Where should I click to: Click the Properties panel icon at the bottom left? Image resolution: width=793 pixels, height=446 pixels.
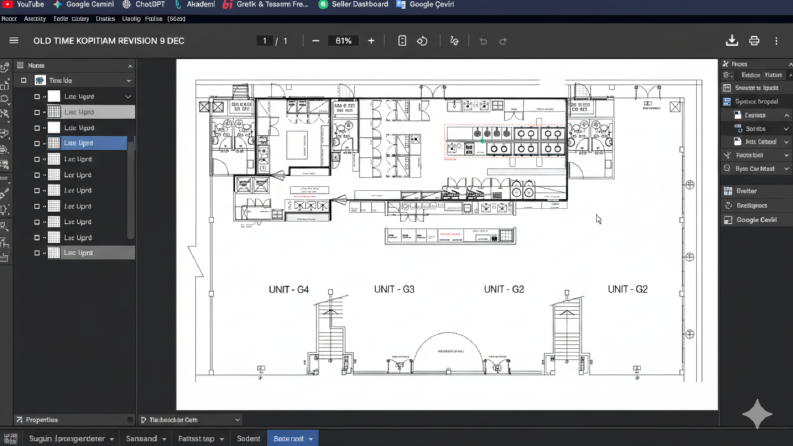point(19,420)
